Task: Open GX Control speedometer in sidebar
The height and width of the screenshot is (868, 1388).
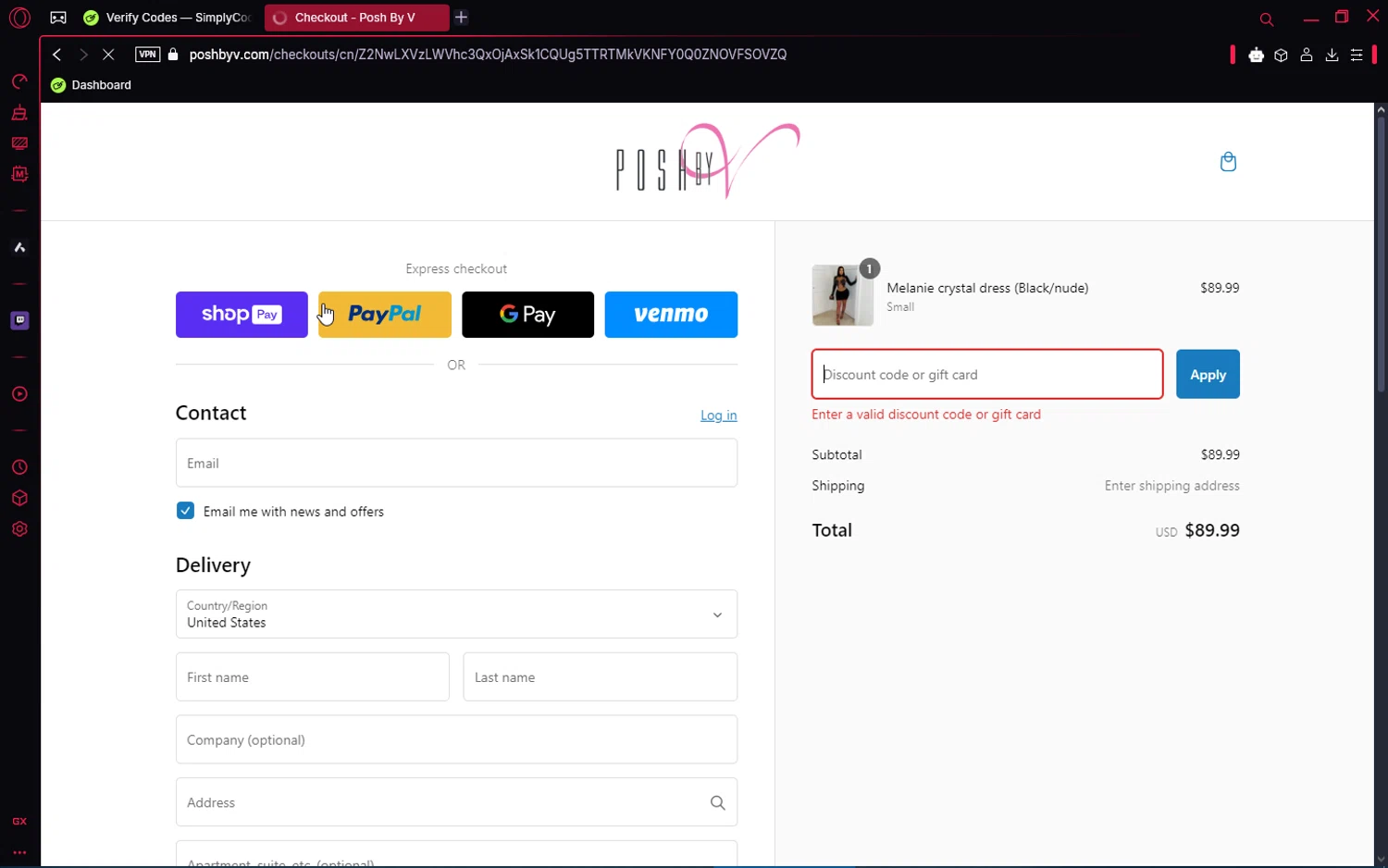Action: [x=19, y=81]
